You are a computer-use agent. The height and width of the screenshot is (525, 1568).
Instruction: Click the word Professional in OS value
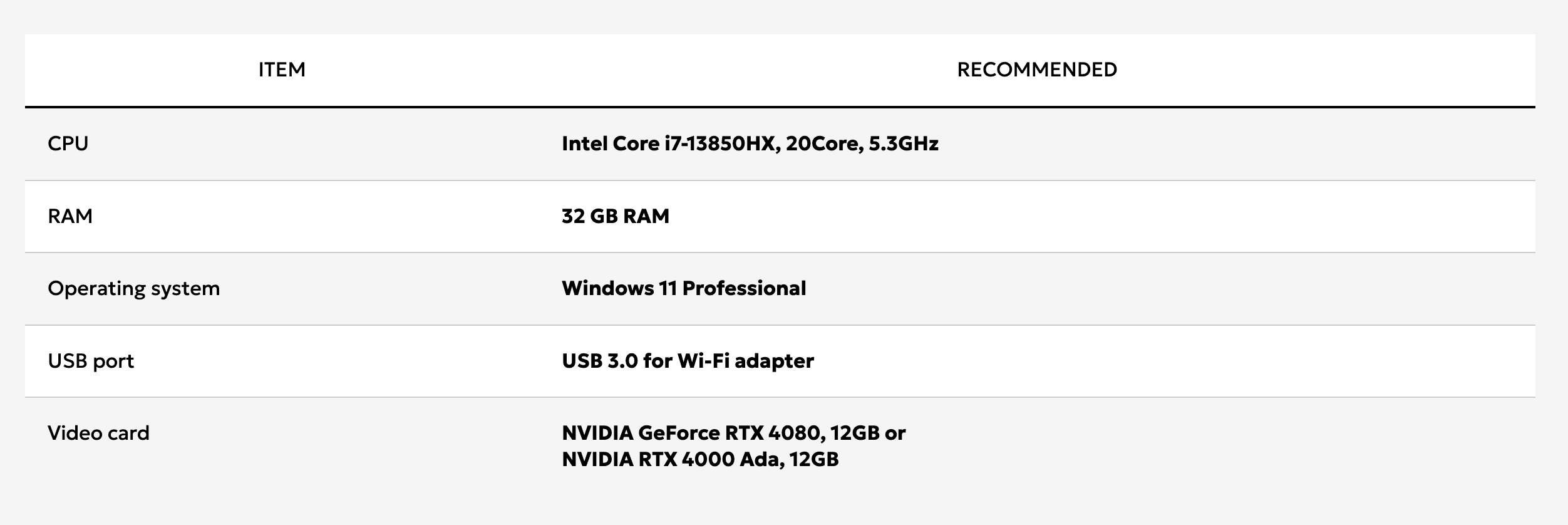point(744,288)
